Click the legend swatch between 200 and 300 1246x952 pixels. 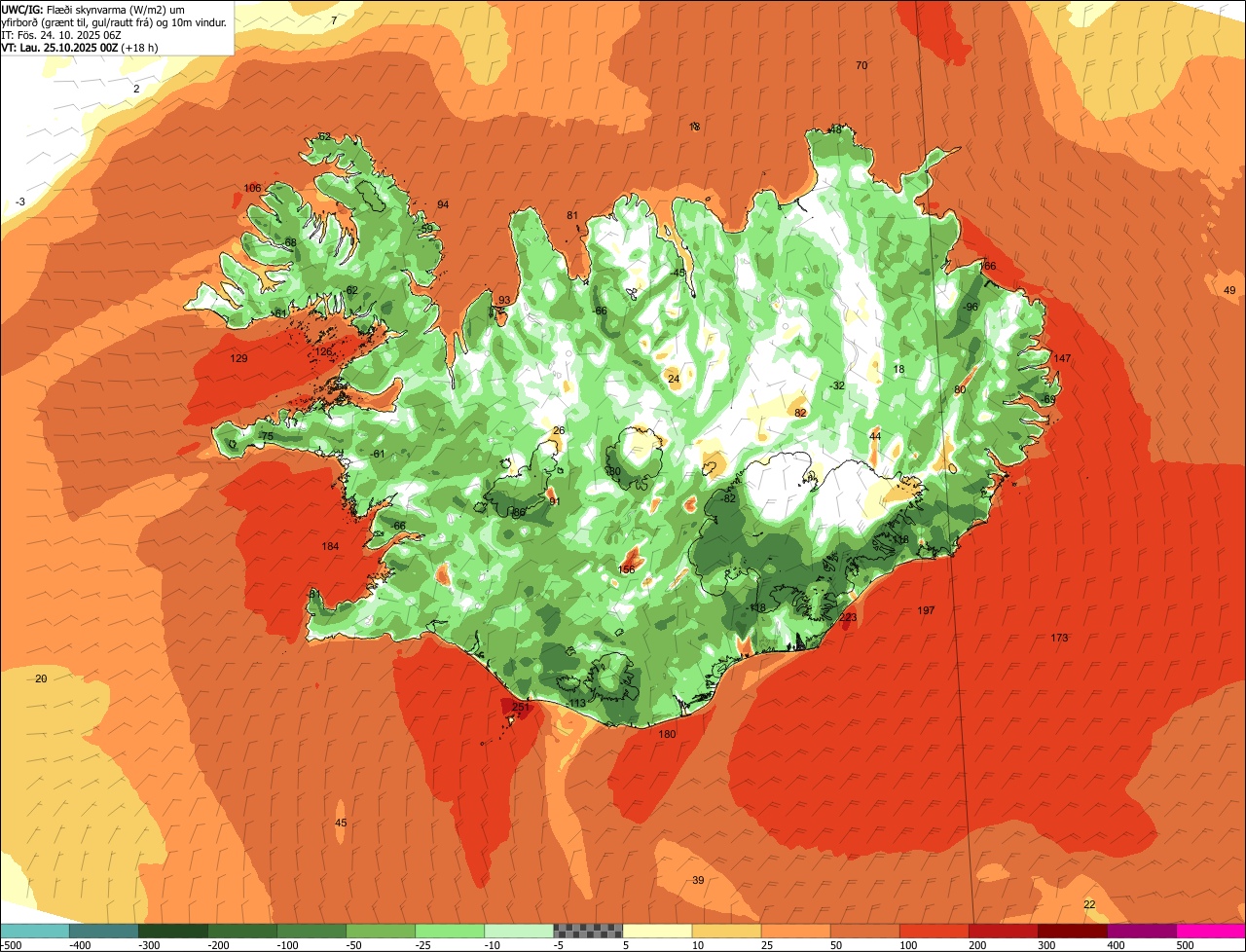pyautogui.click(x=1003, y=931)
